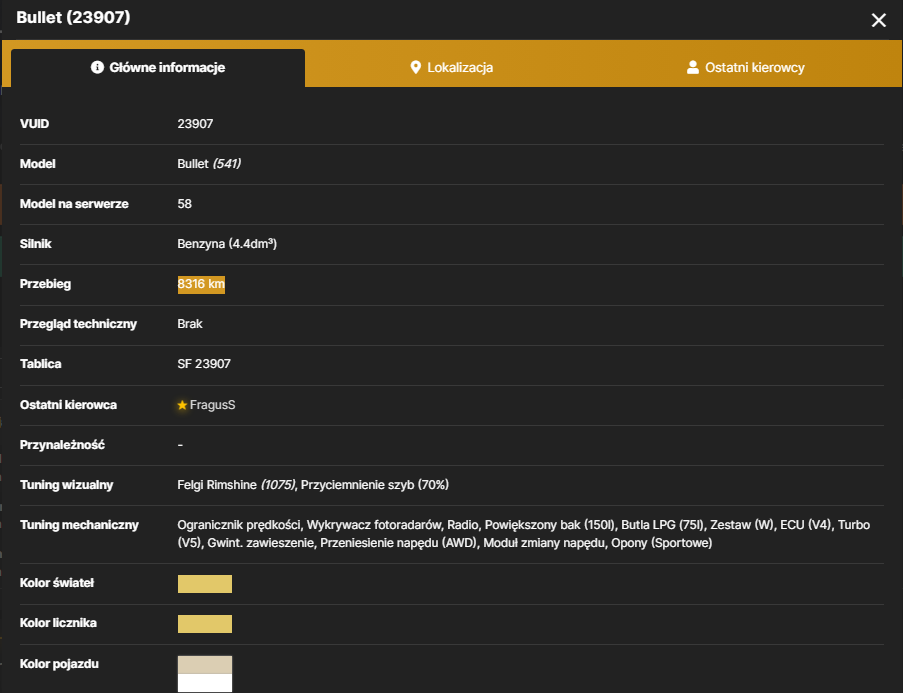Viewport: 903px width, 693px height.
Task: Click the Kolor pojazdu beige swatch
Action: [204, 664]
